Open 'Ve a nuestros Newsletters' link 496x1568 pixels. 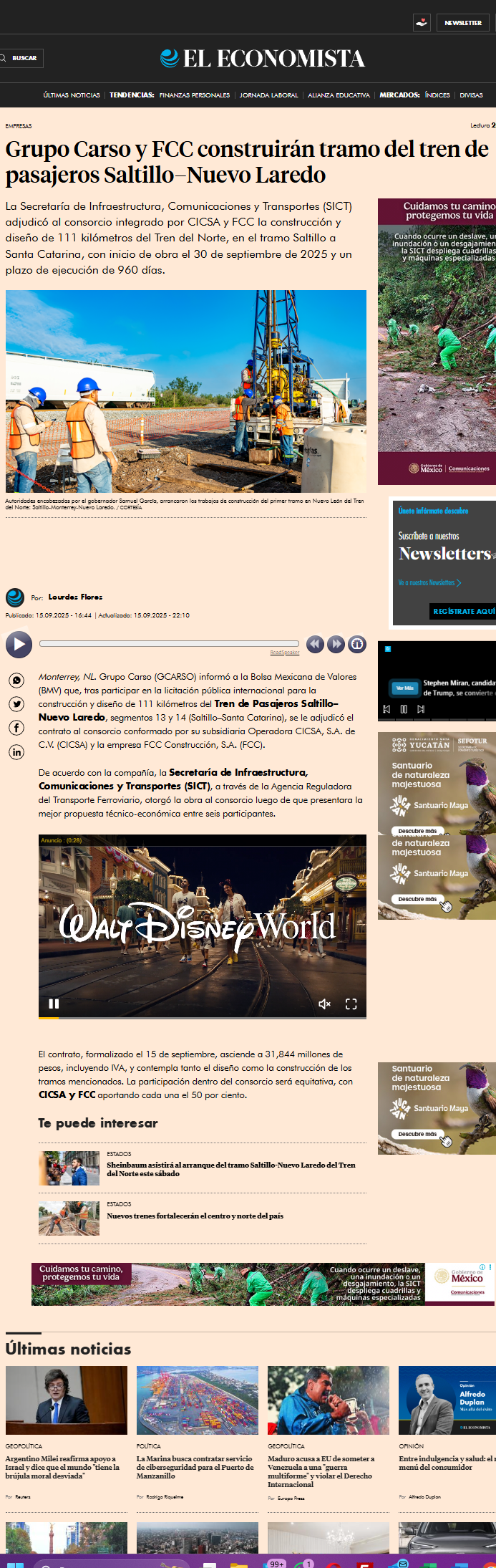[x=429, y=582]
